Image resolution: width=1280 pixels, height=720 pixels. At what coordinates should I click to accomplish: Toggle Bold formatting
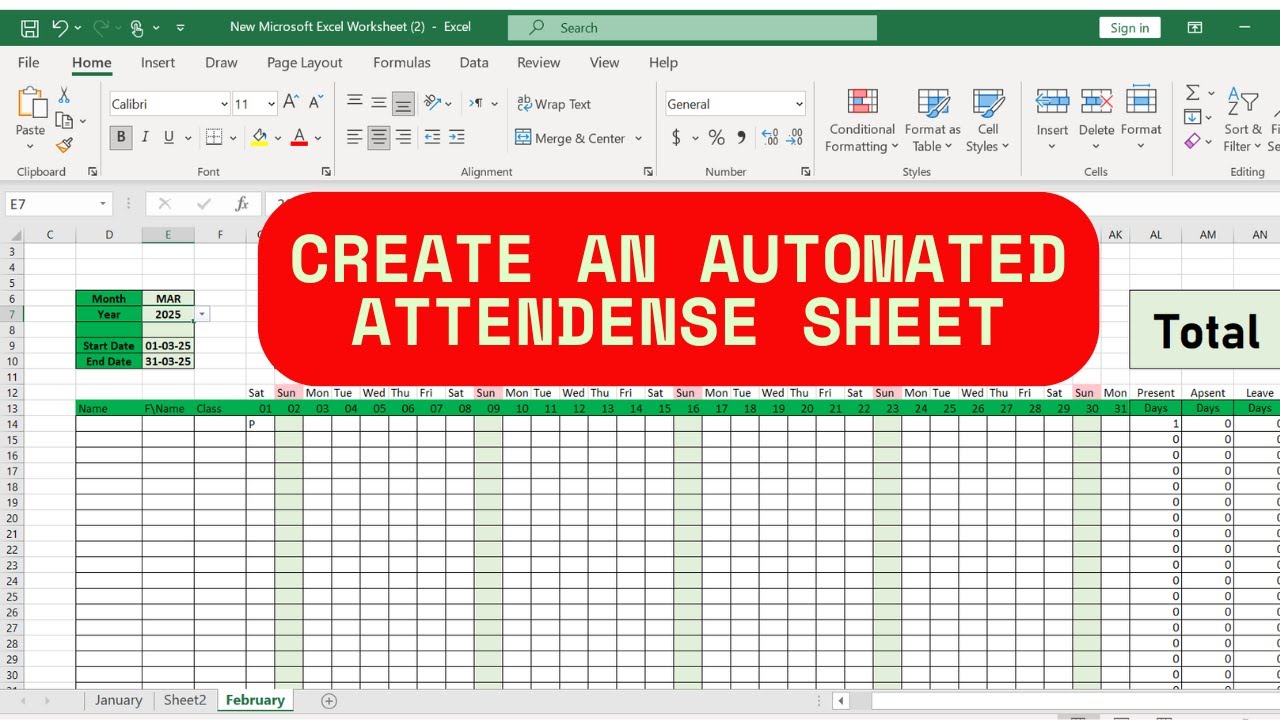[121, 137]
